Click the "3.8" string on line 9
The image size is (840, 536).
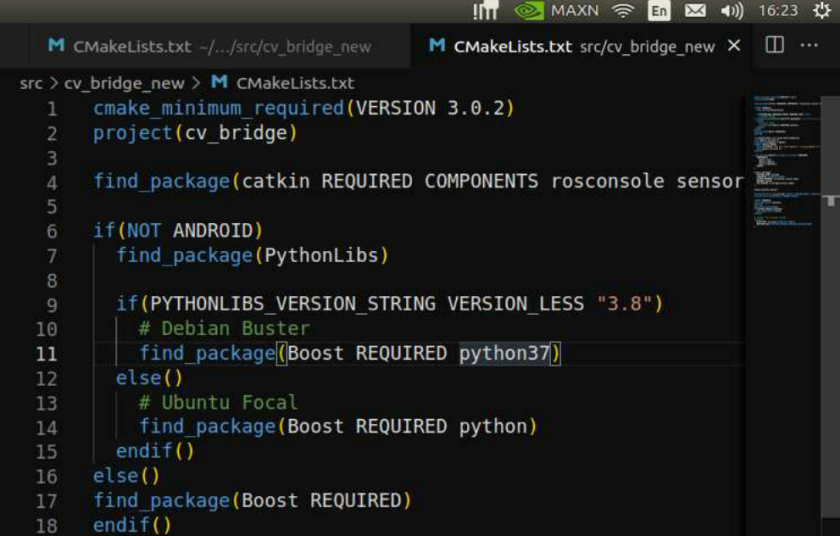point(624,304)
